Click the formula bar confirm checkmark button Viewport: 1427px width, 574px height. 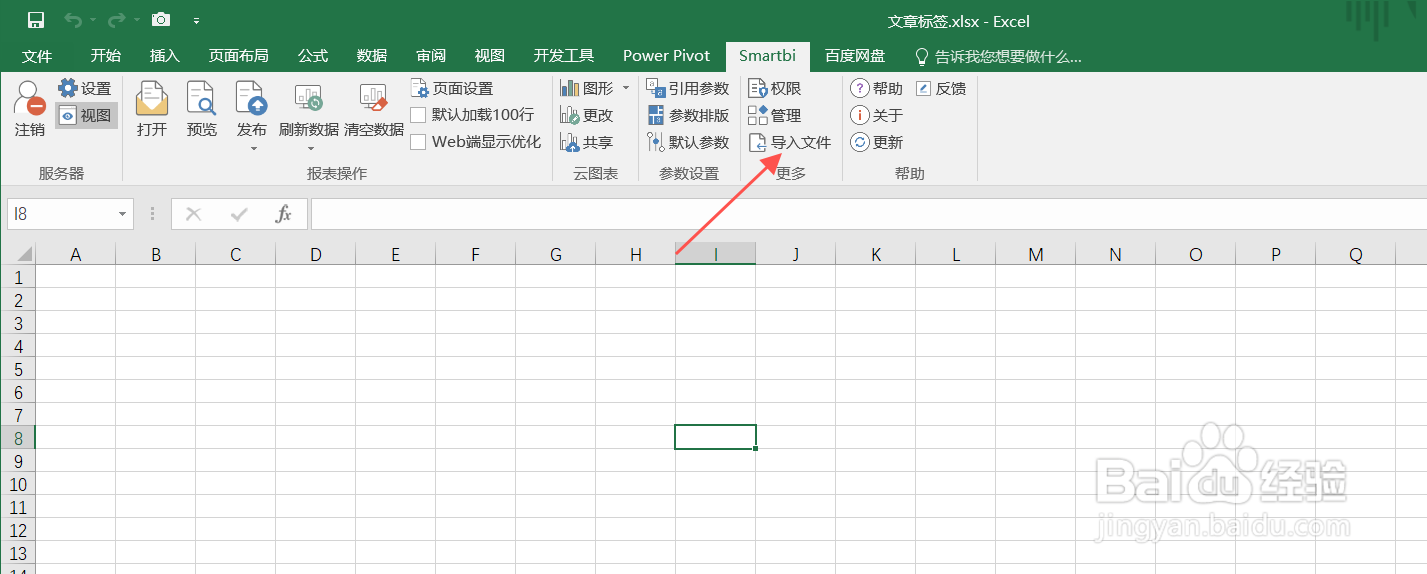[239, 214]
